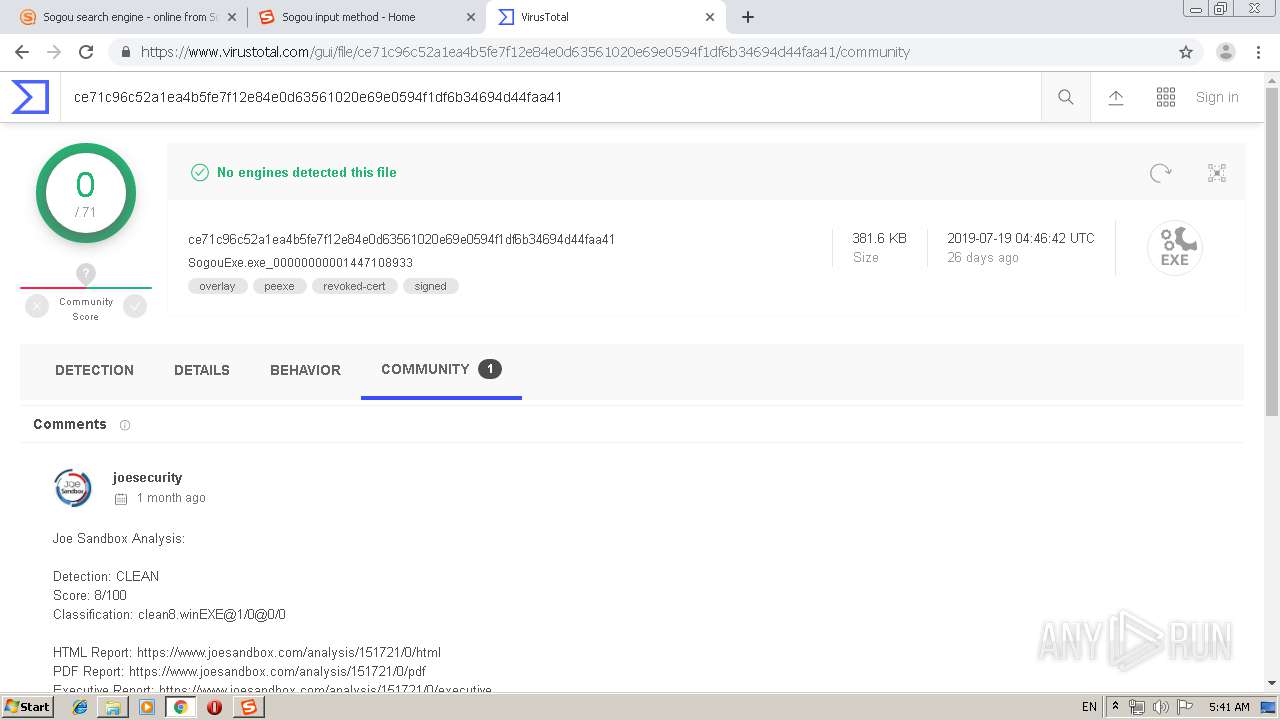Open the Sogou taskbar icon
The height and width of the screenshot is (720, 1280).
(248, 707)
